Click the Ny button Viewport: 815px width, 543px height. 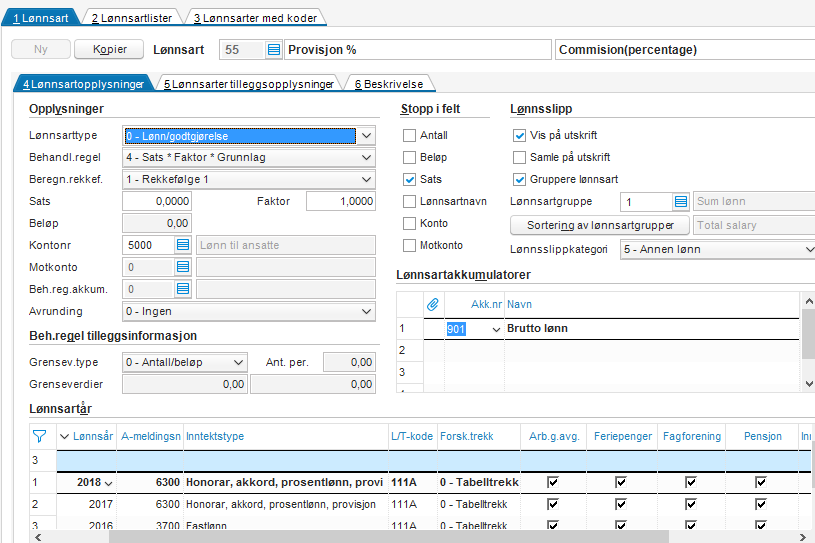(x=41, y=49)
